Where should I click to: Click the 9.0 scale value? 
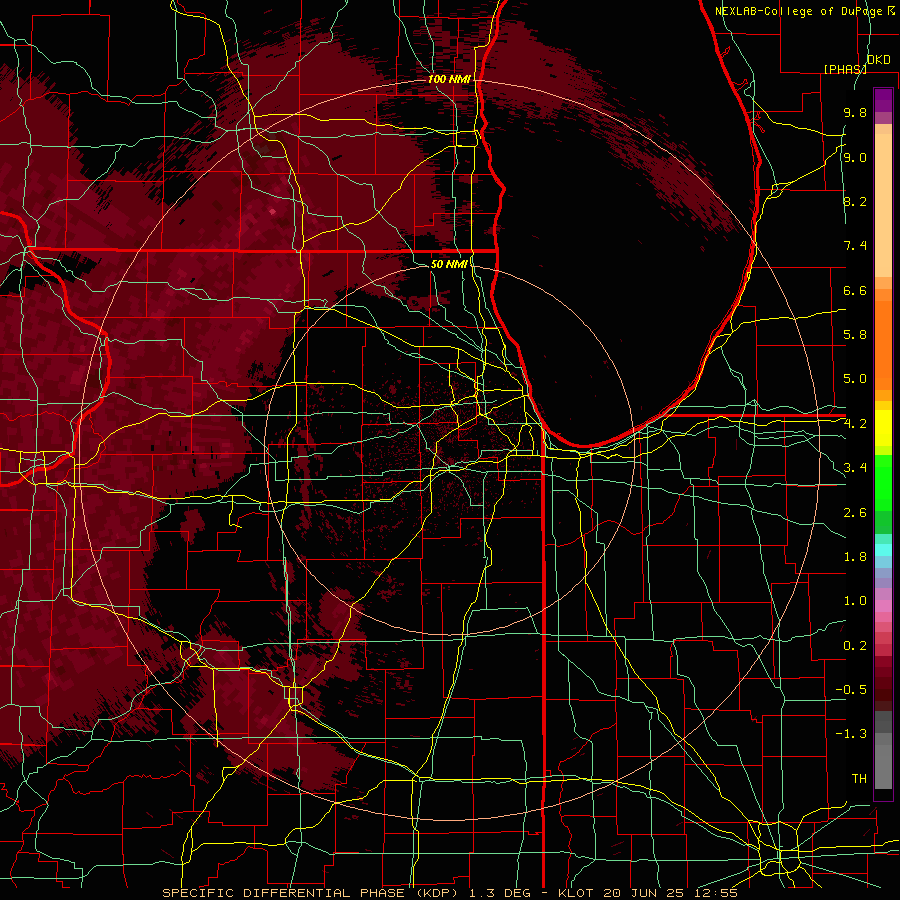click(x=855, y=157)
